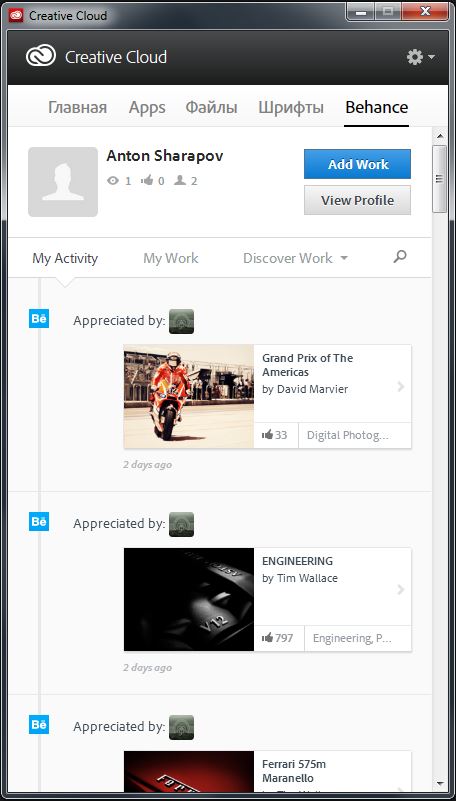Click the Behance icon beside the Grand Prix entry
Image resolution: width=456 pixels, height=801 pixels.
(39, 319)
